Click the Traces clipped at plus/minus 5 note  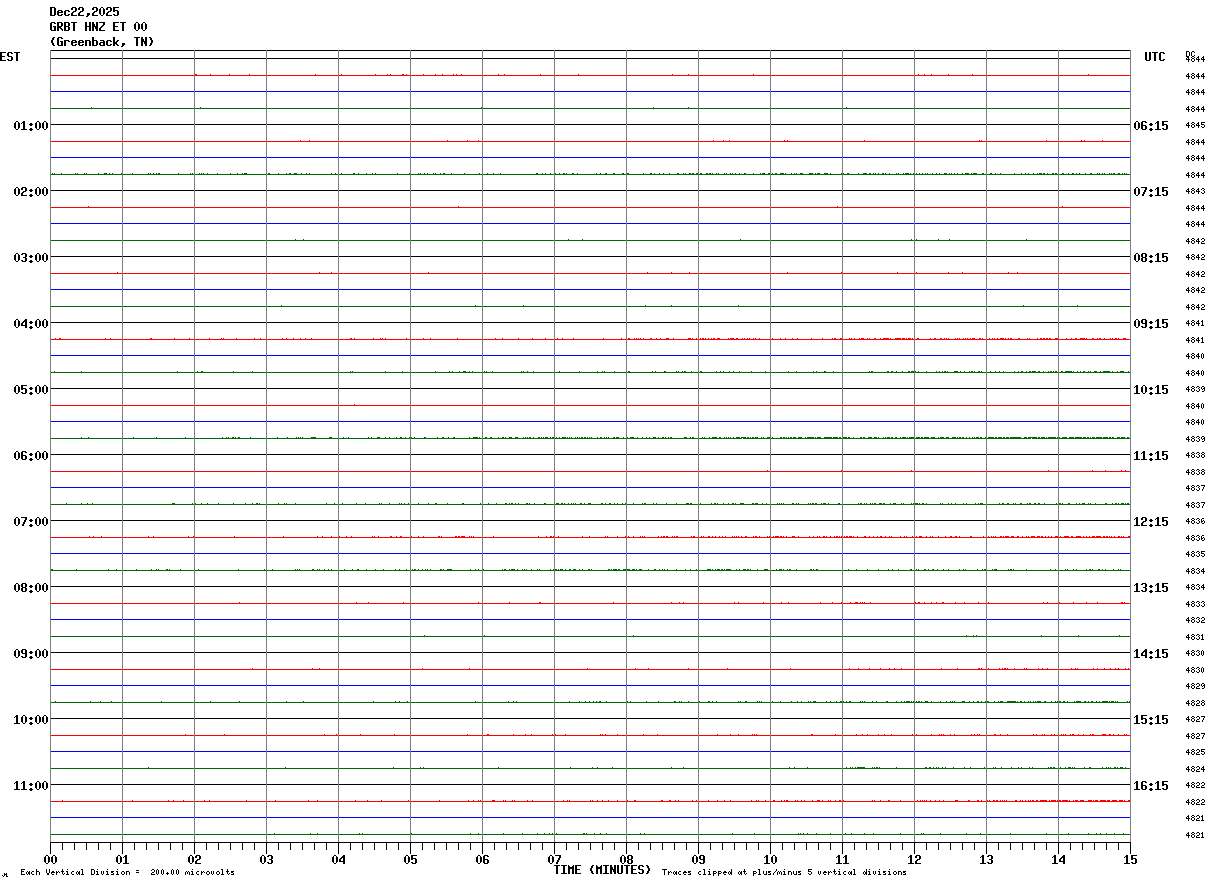tap(784, 873)
